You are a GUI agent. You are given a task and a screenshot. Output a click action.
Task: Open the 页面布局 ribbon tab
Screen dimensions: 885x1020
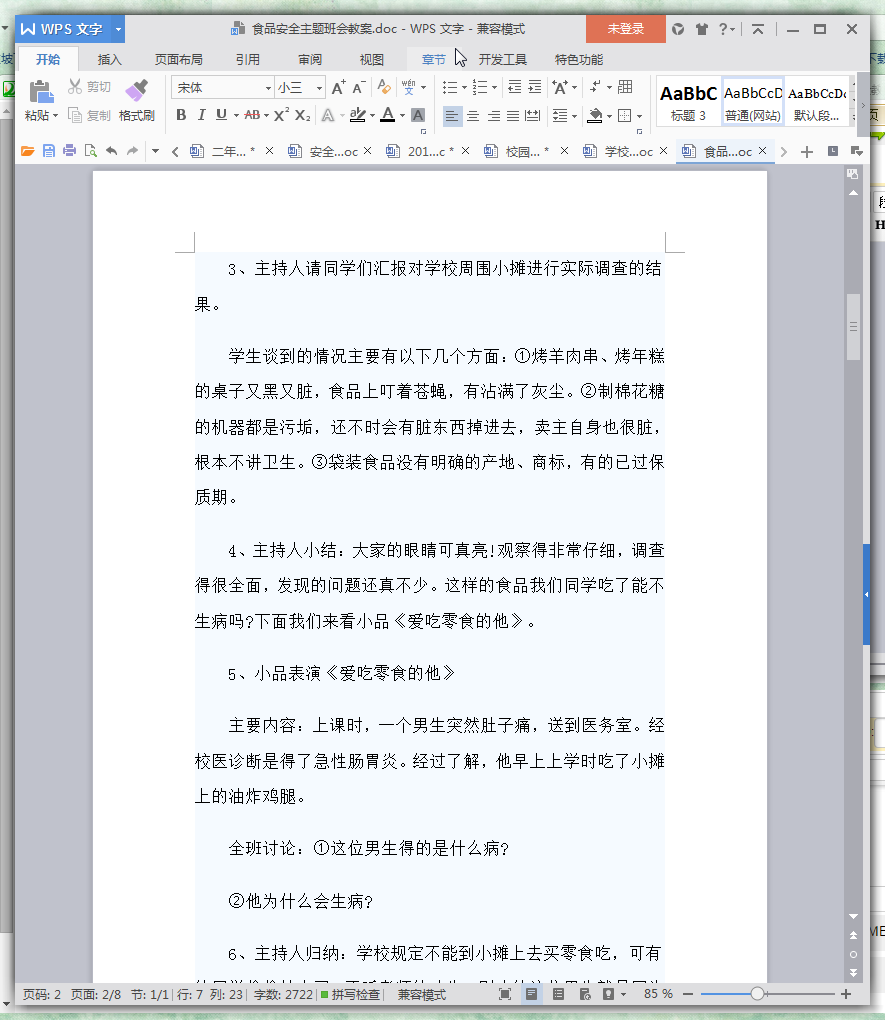click(x=178, y=59)
